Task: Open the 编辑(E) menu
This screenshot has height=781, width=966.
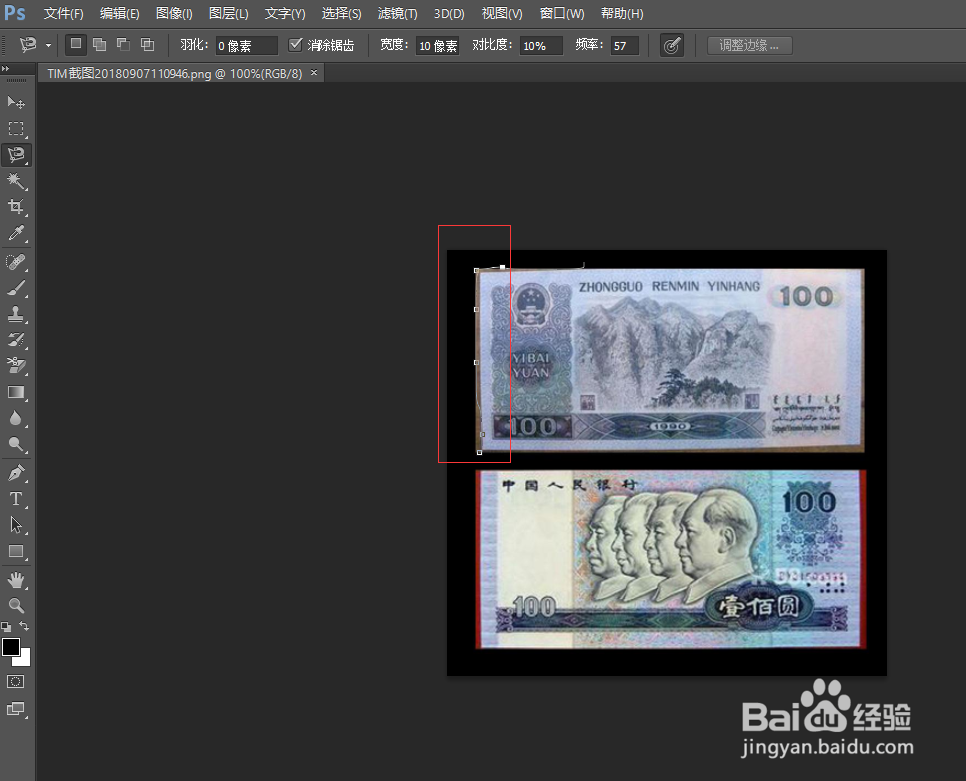Action: pos(120,14)
